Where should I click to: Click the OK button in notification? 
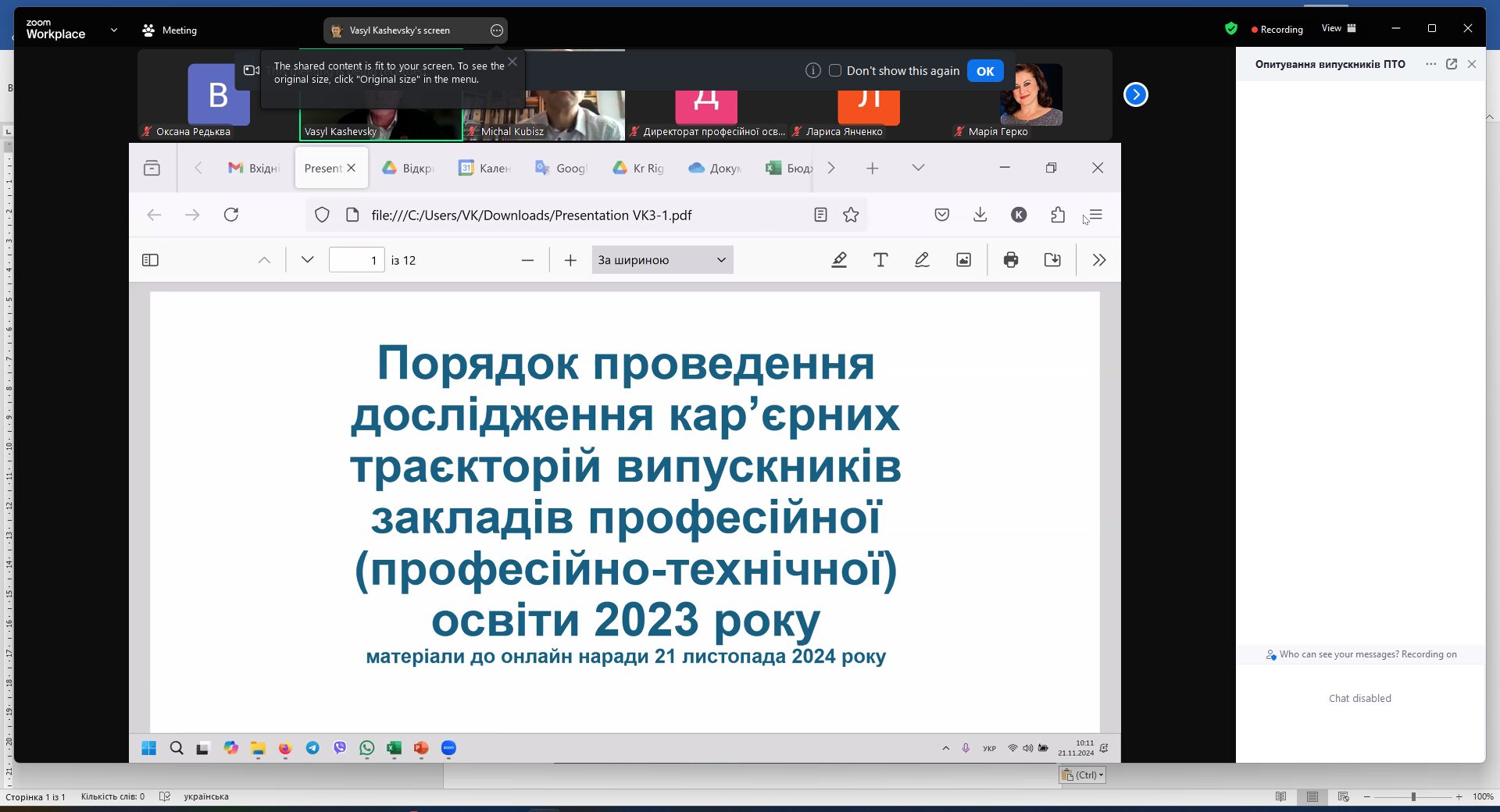[985, 71]
